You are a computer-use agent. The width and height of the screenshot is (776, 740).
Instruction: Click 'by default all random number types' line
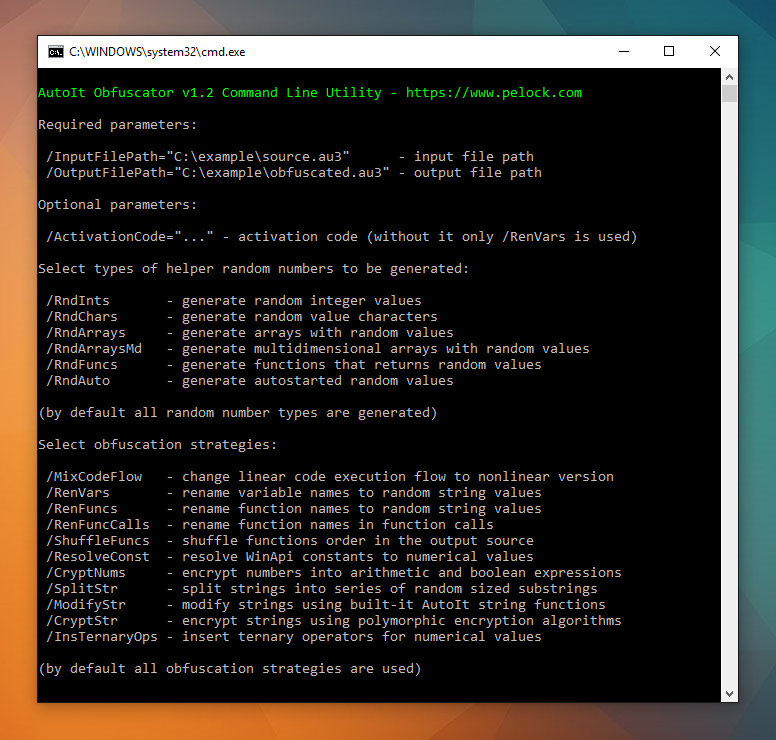point(238,413)
